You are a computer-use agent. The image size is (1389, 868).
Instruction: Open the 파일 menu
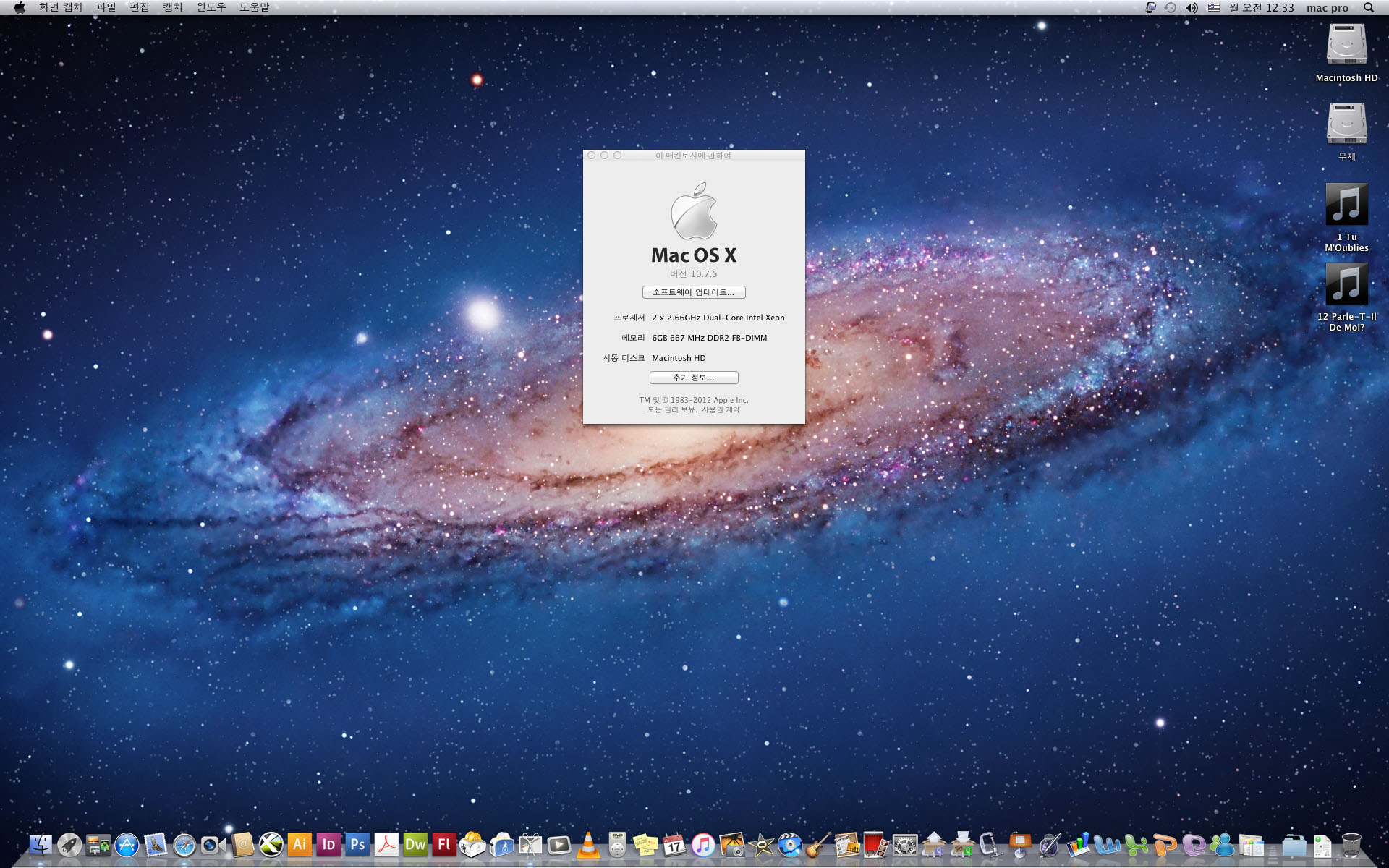106,7
